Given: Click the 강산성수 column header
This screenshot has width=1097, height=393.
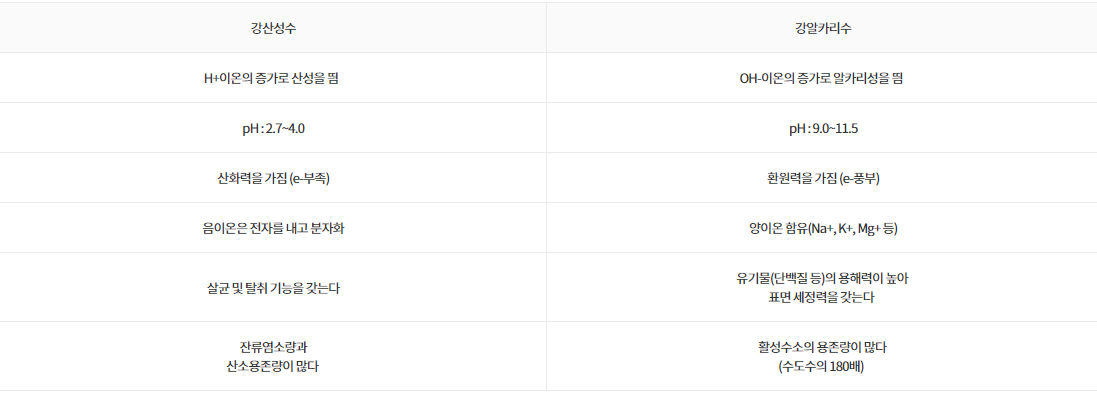Looking at the screenshot, I should tap(273, 28).
